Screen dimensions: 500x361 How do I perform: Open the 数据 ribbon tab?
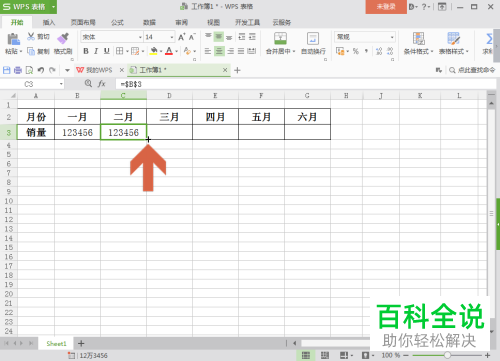point(149,22)
